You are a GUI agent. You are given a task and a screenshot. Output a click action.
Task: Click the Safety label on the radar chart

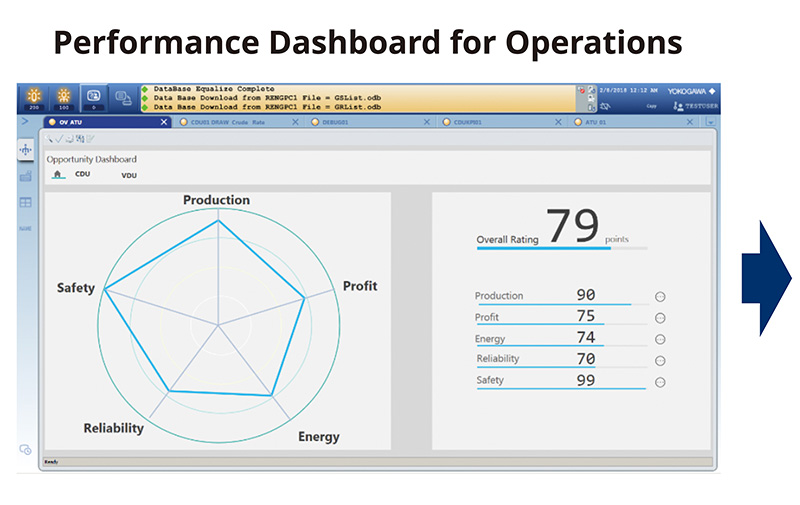(76, 288)
